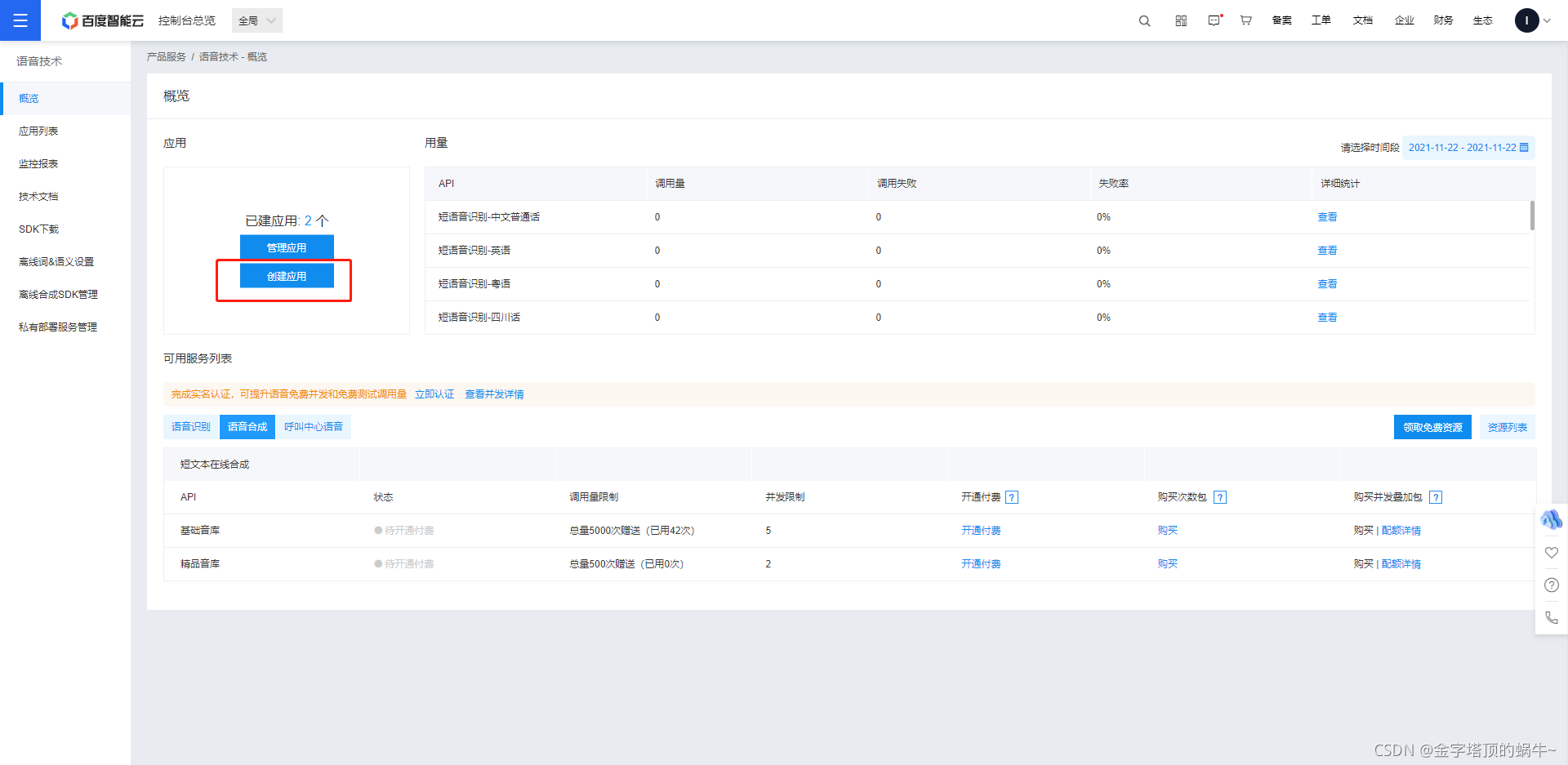
Task: View details for 短语音识别-粤语
Action: point(1327,284)
